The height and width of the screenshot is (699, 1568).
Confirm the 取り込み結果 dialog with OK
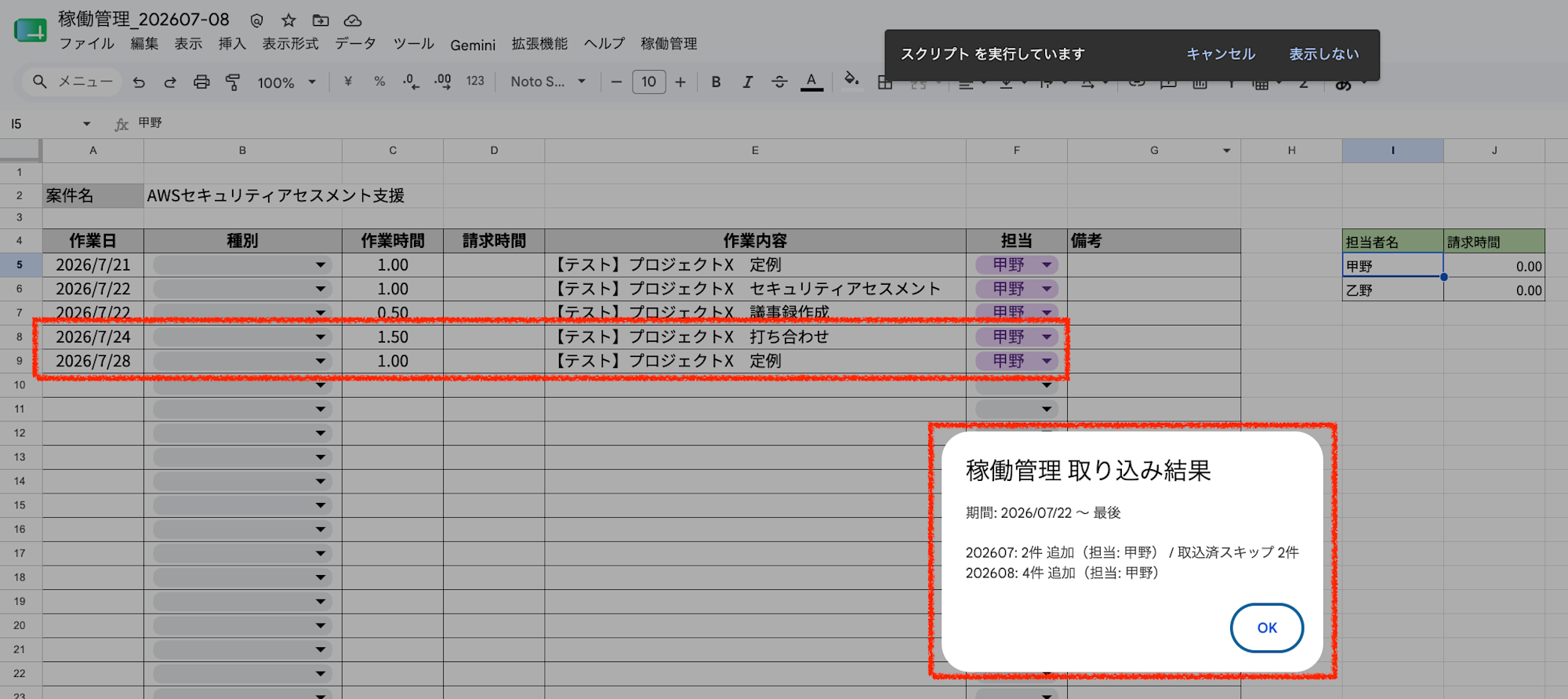click(1267, 628)
